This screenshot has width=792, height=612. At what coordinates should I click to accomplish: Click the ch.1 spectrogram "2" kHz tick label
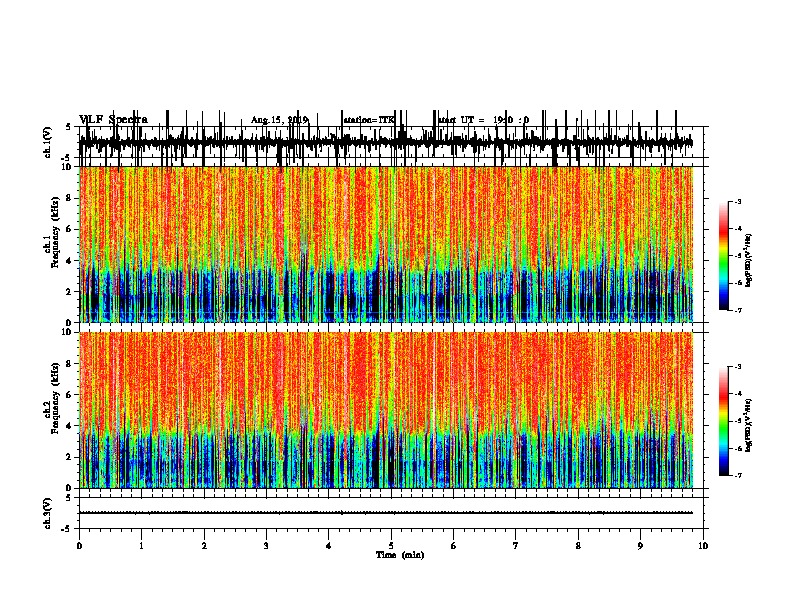coord(70,292)
